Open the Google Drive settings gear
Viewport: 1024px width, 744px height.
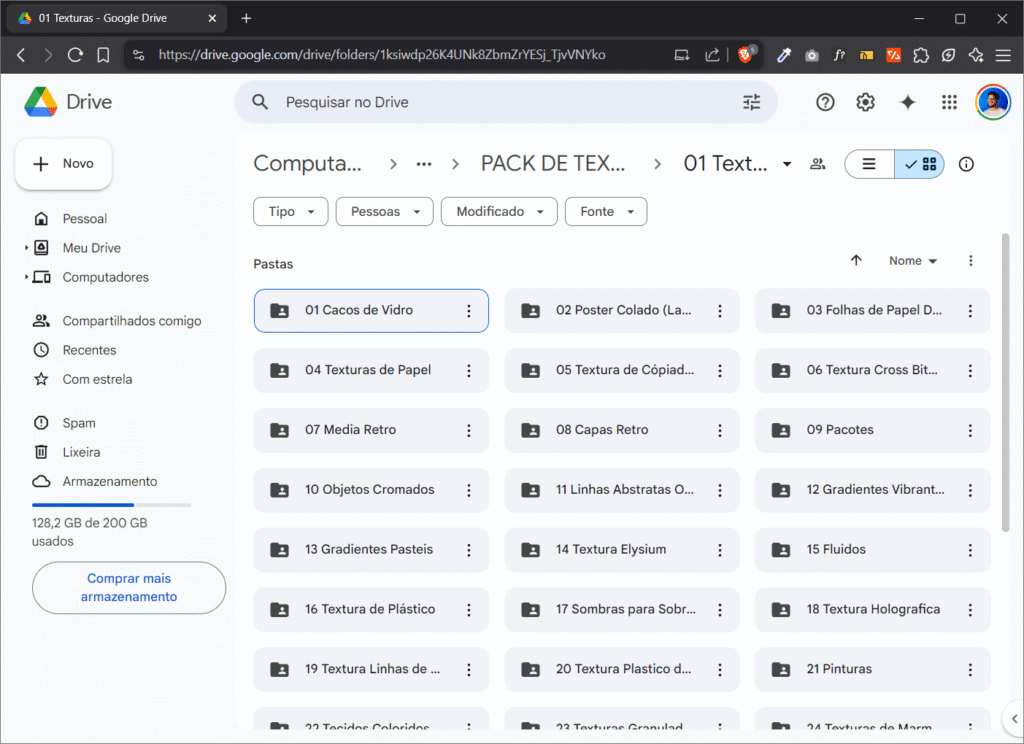[x=865, y=102]
